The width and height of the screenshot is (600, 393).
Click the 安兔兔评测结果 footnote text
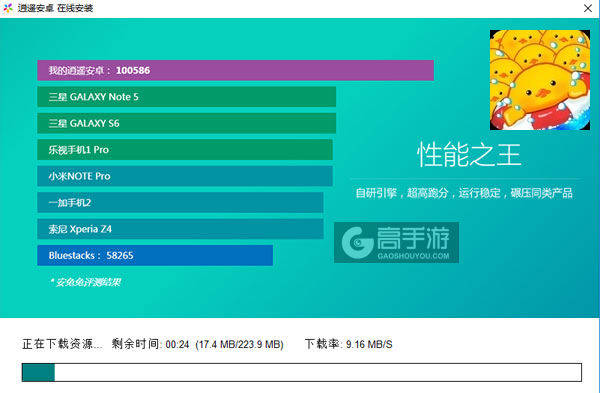[85, 282]
